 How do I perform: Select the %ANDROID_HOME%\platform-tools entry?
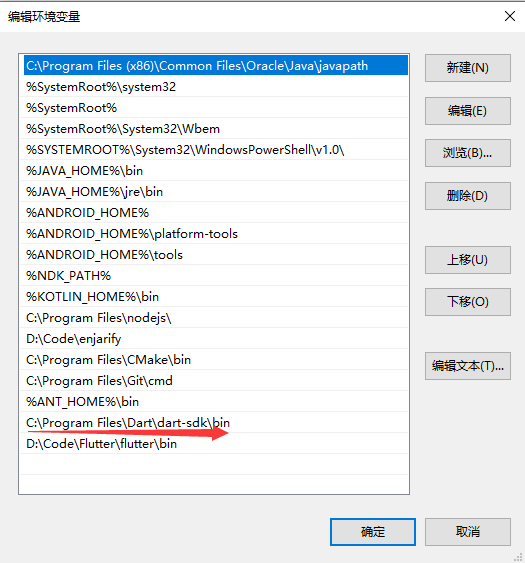pyautogui.click(x=214, y=233)
